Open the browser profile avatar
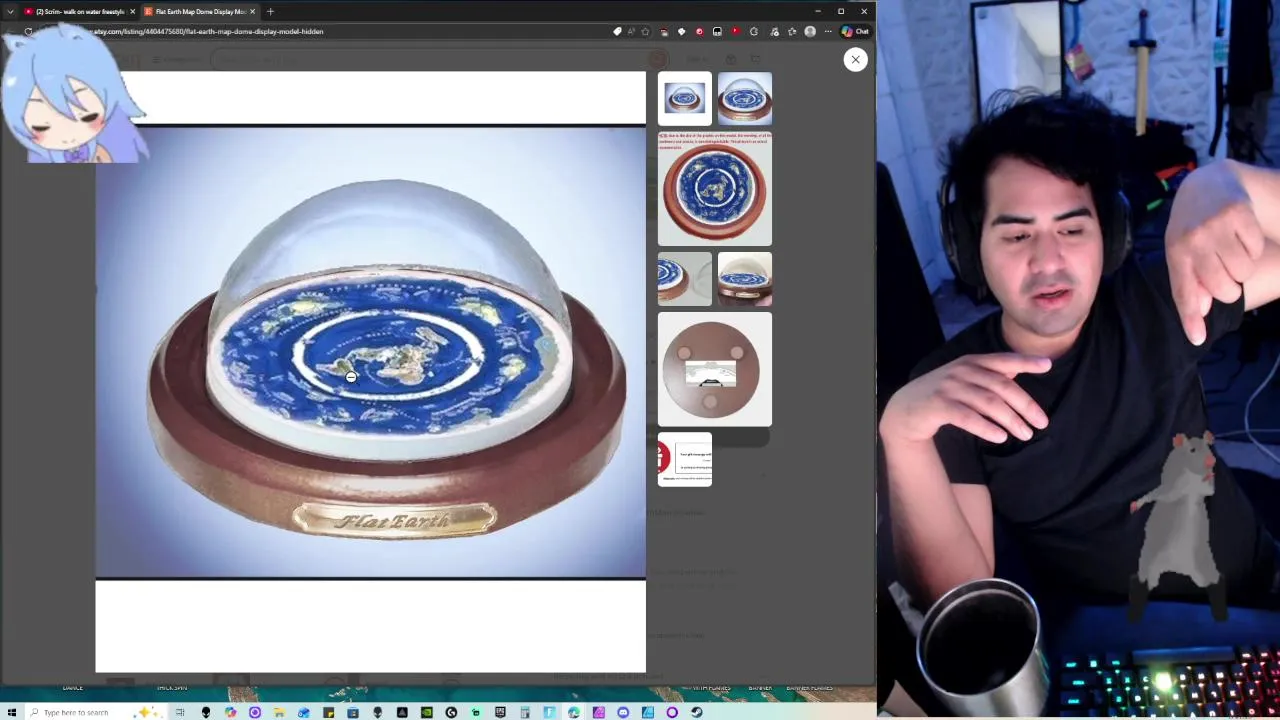This screenshot has width=1280, height=720. coord(810,31)
